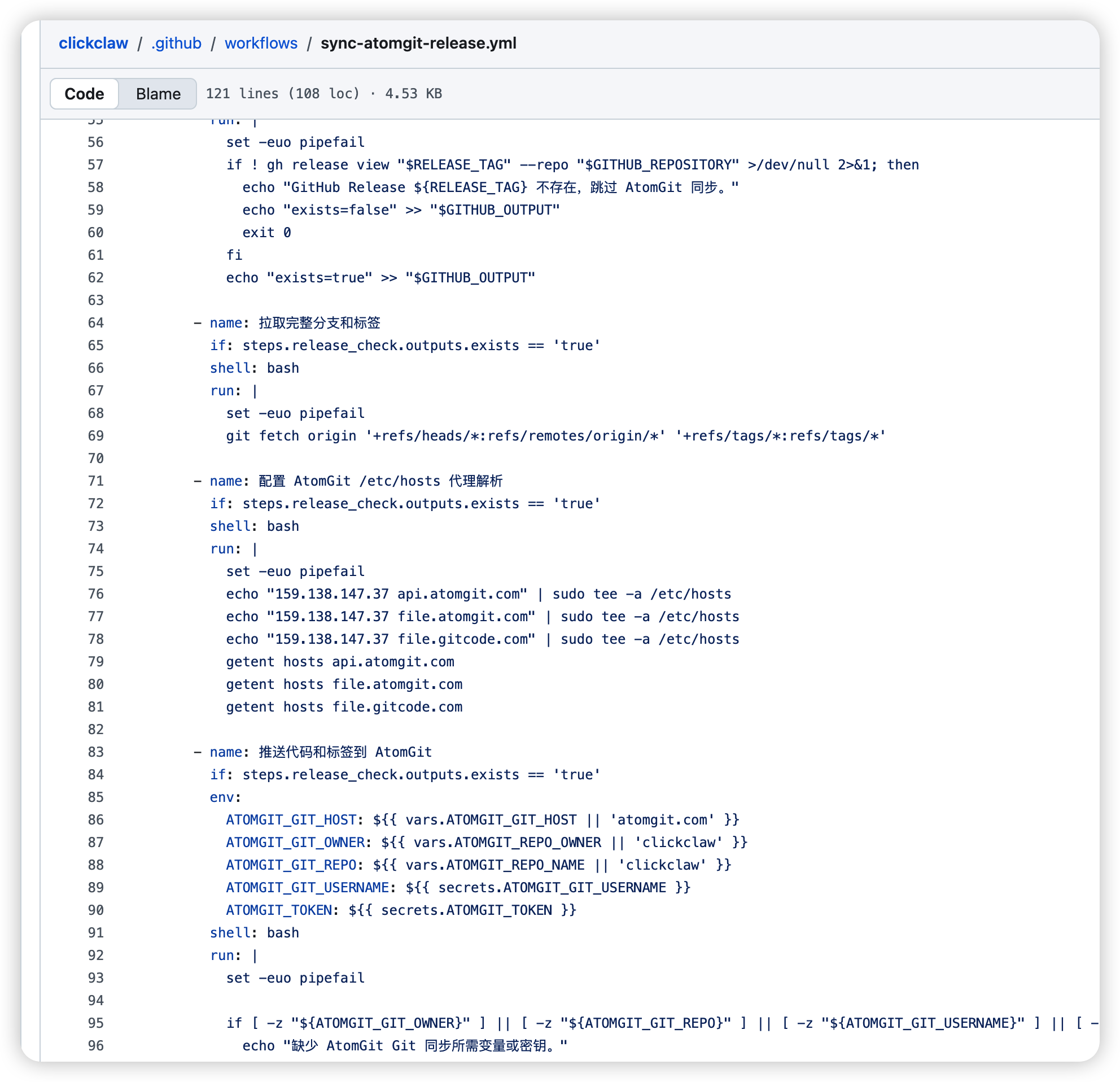Select line number 60
The image size is (1120, 1082).
(95, 233)
